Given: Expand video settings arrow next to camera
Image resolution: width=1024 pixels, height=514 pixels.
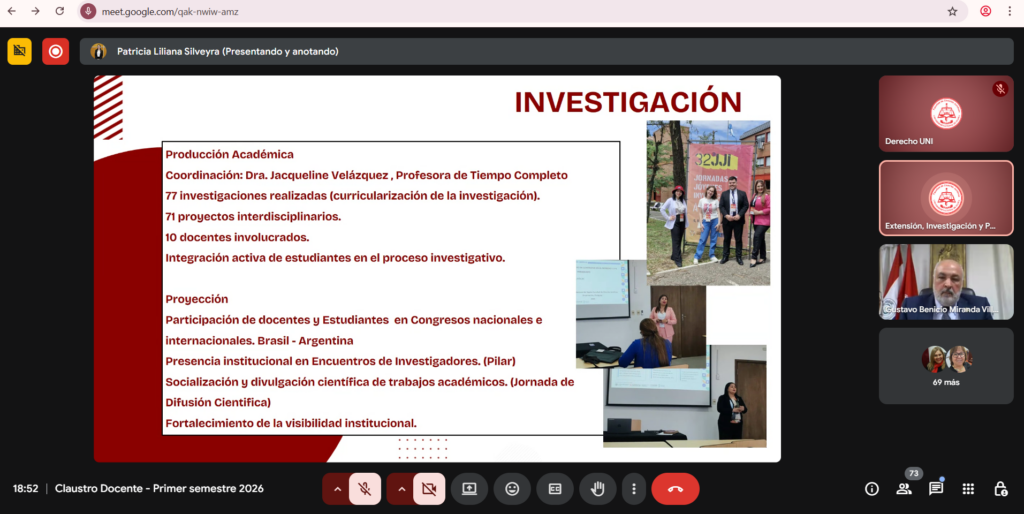Looking at the screenshot, I should 401,489.
